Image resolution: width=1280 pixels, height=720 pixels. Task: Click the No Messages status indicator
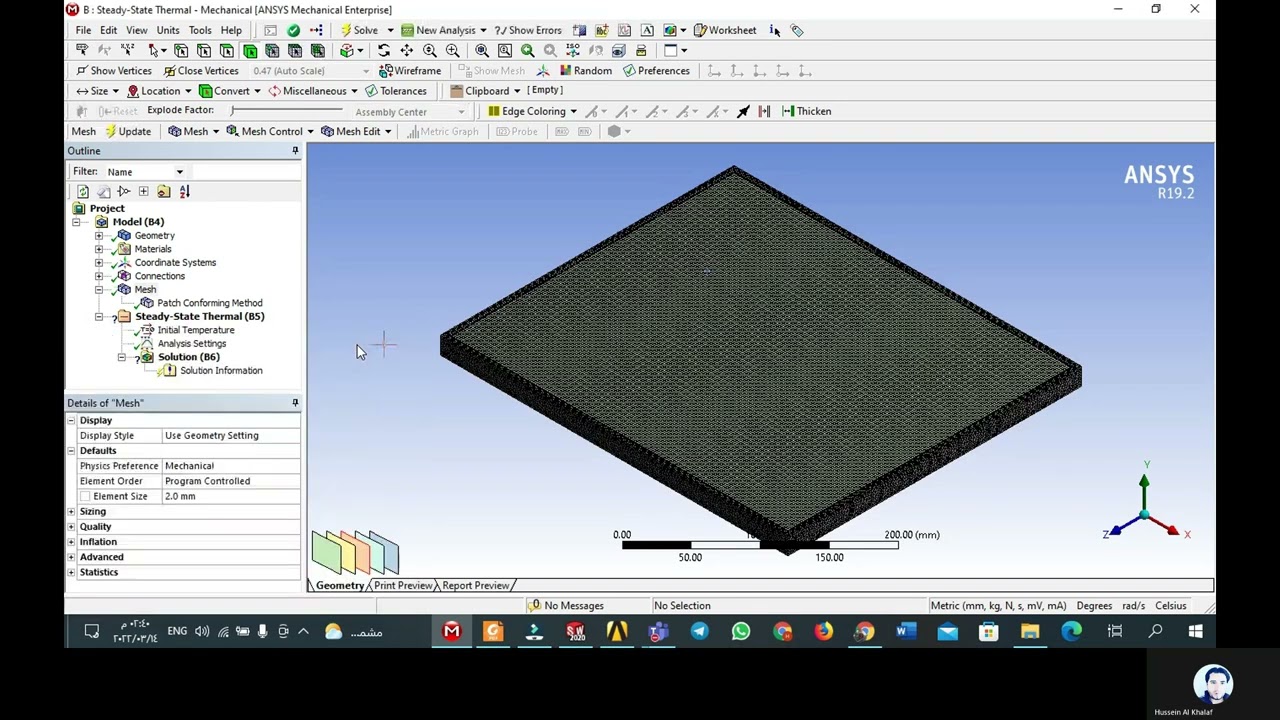566,606
